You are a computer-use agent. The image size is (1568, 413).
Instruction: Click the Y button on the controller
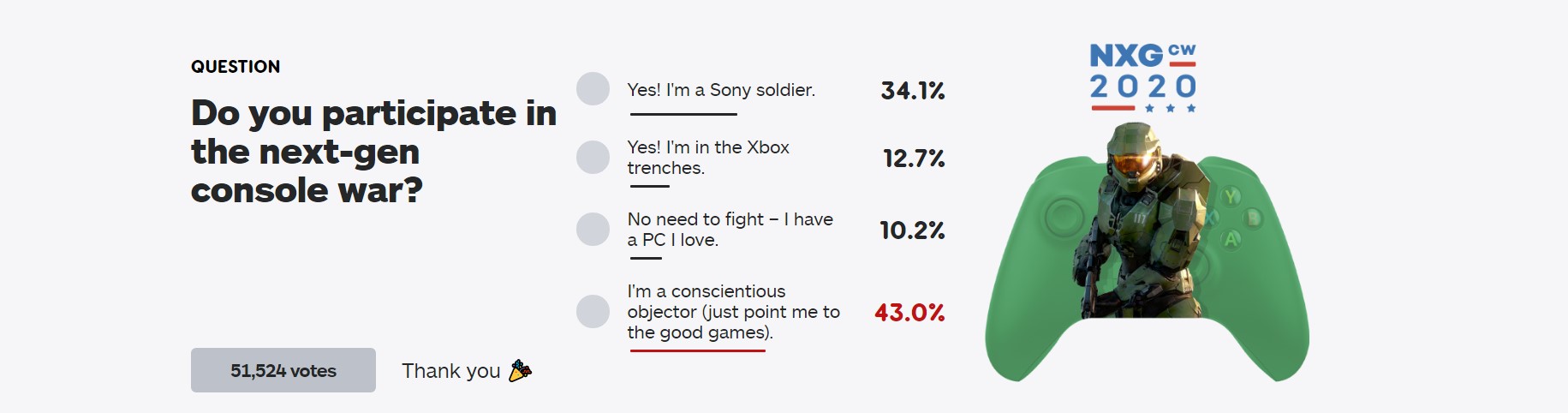pyautogui.click(x=1231, y=197)
